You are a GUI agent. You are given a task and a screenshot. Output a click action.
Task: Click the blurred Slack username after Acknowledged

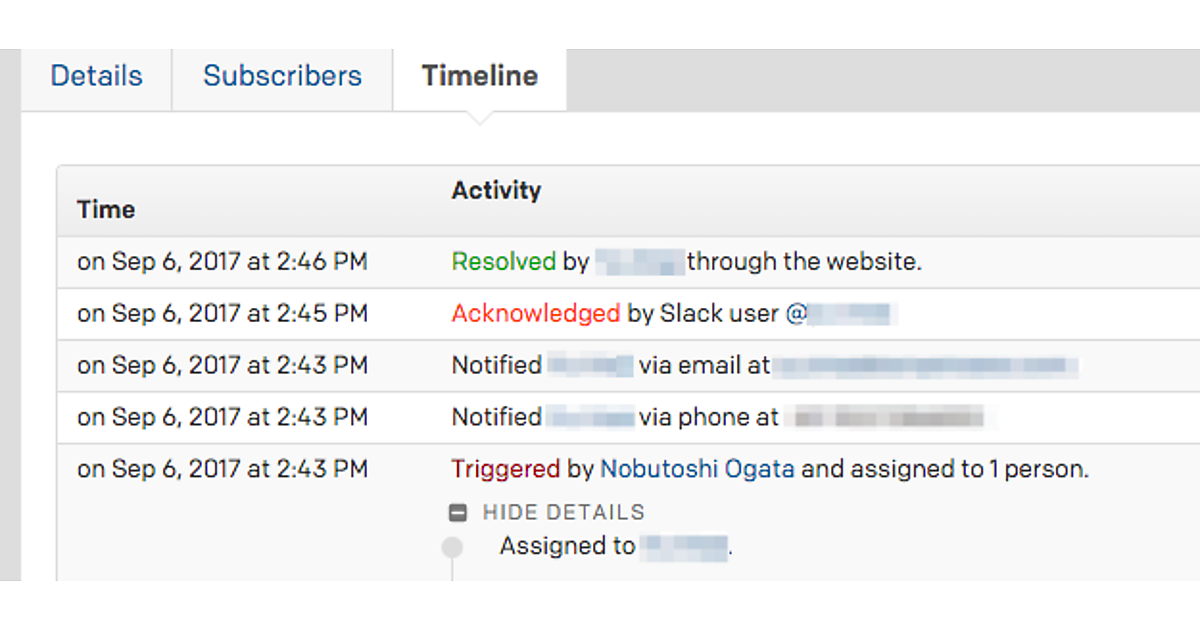tap(850, 314)
